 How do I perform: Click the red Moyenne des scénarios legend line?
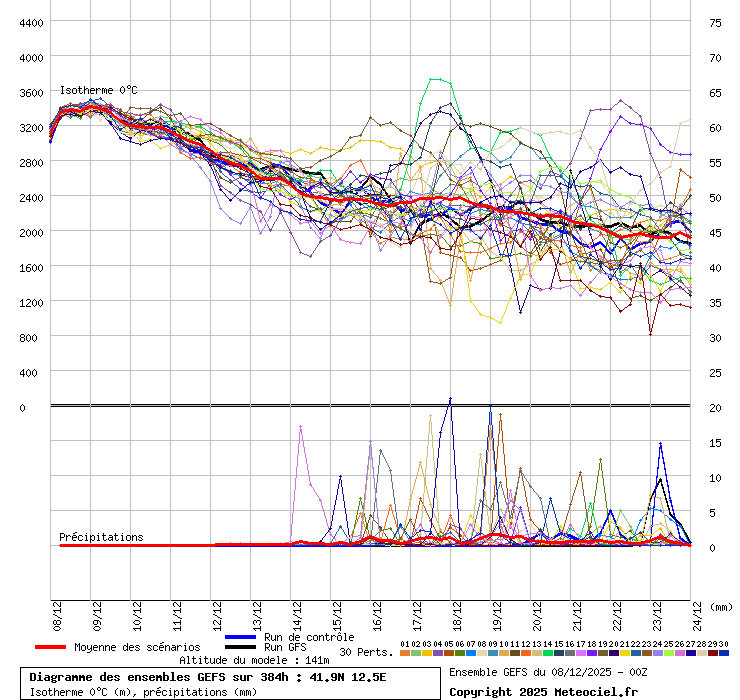(x=50, y=647)
